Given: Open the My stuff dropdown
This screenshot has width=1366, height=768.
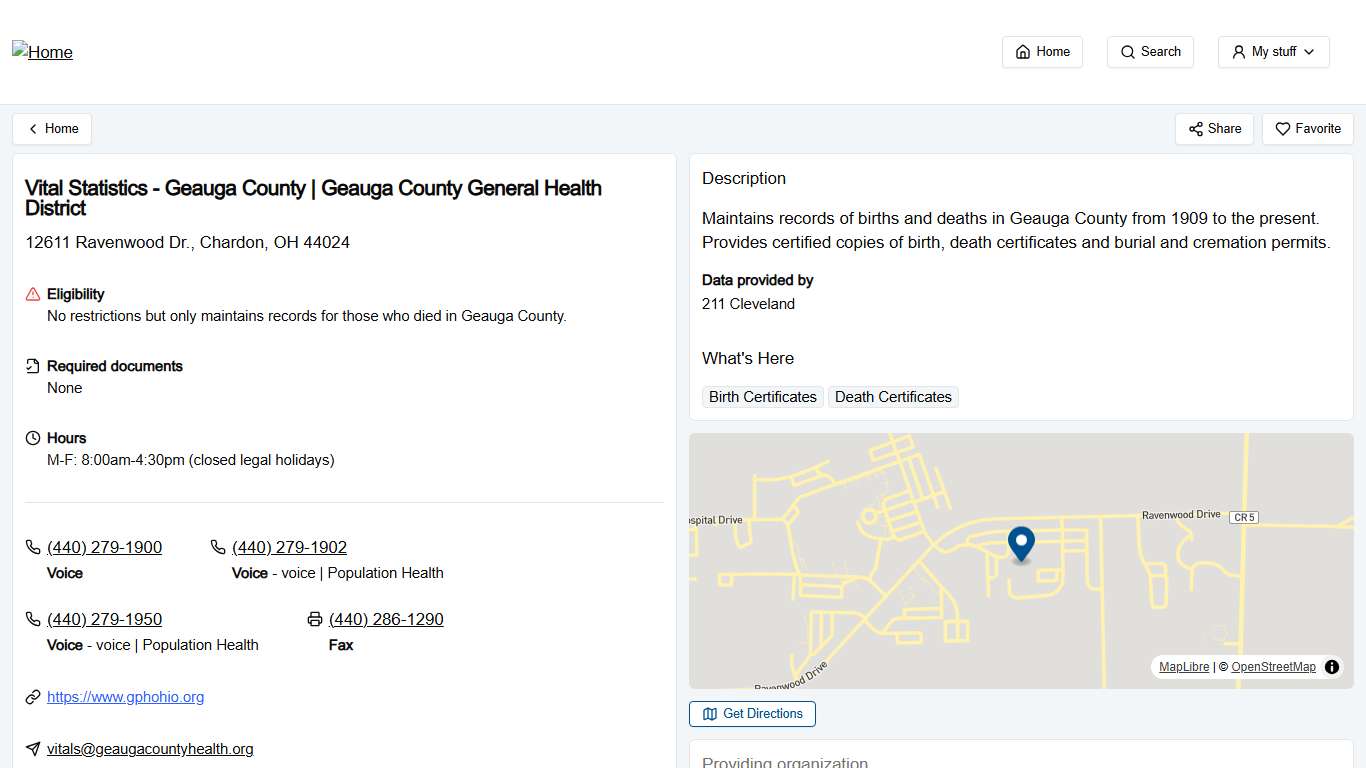Looking at the screenshot, I should point(1273,51).
